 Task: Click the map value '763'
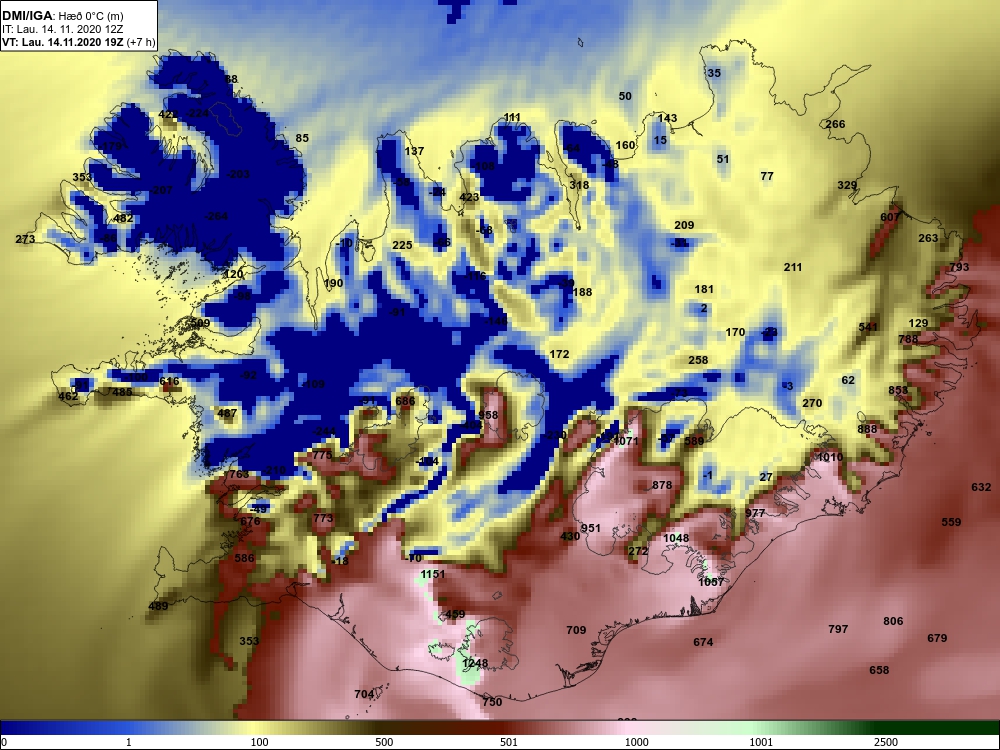point(239,474)
